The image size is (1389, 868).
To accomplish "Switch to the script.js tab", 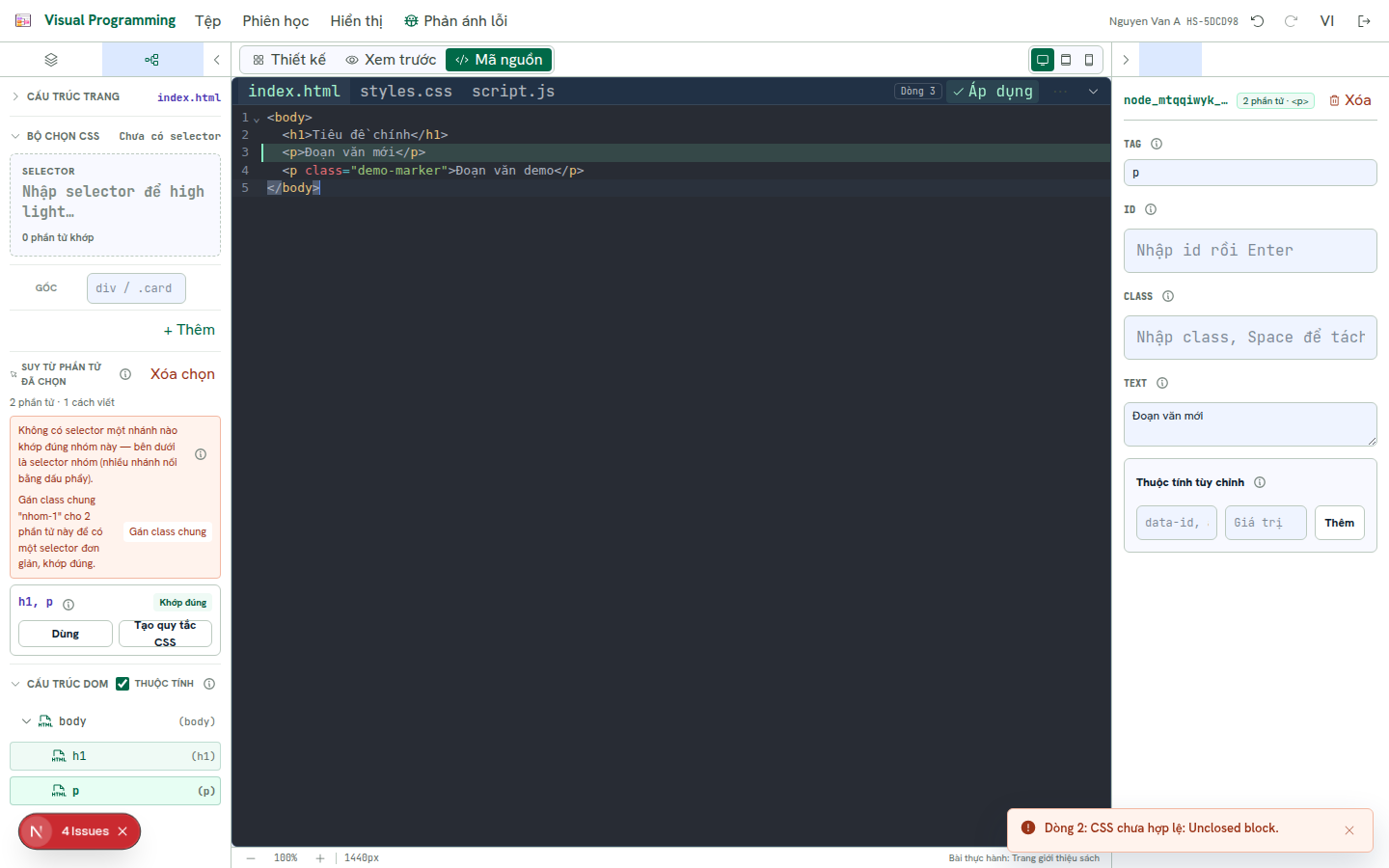I will tap(513, 92).
